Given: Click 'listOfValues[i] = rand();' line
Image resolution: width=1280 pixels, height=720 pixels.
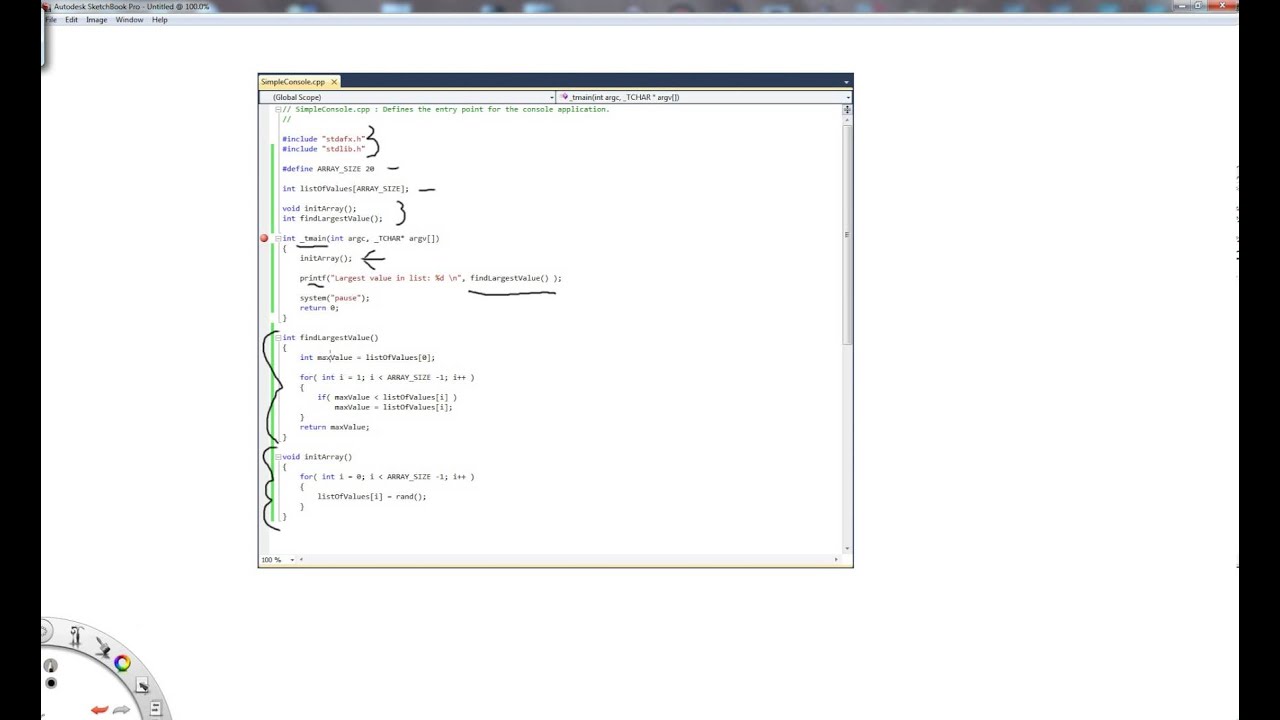Looking at the screenshot, I should tap(372, 496).
